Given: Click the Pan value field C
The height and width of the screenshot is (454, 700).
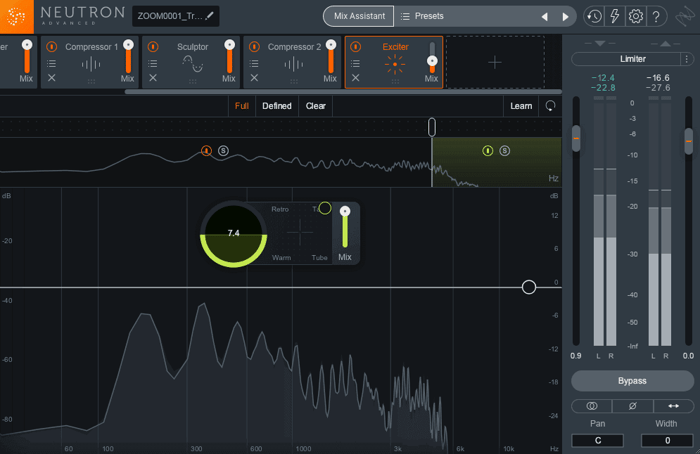Looking at the screenshot, I should point(598,441).
